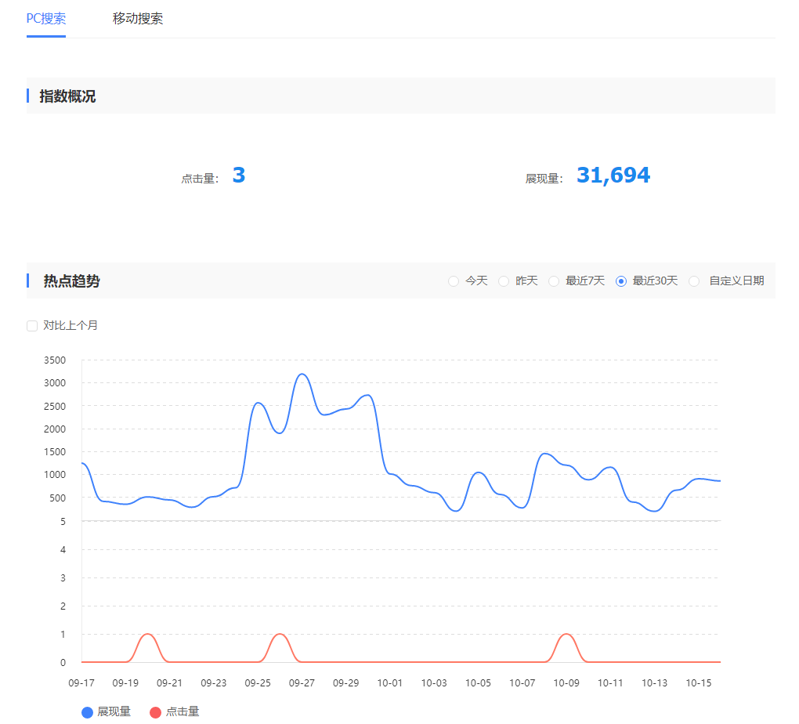Click the 09-17 x-axis date label
Viewport: 799px width, 724px height.
click(x=81, y=683)
